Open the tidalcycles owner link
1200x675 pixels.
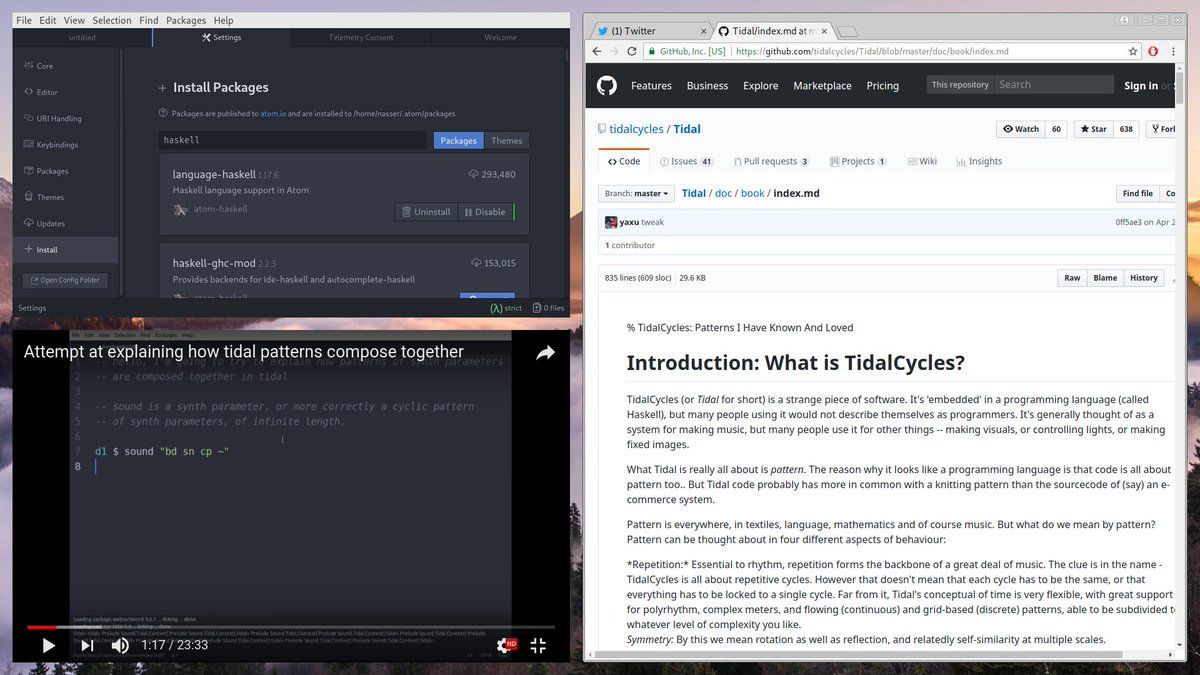point(636,129)
